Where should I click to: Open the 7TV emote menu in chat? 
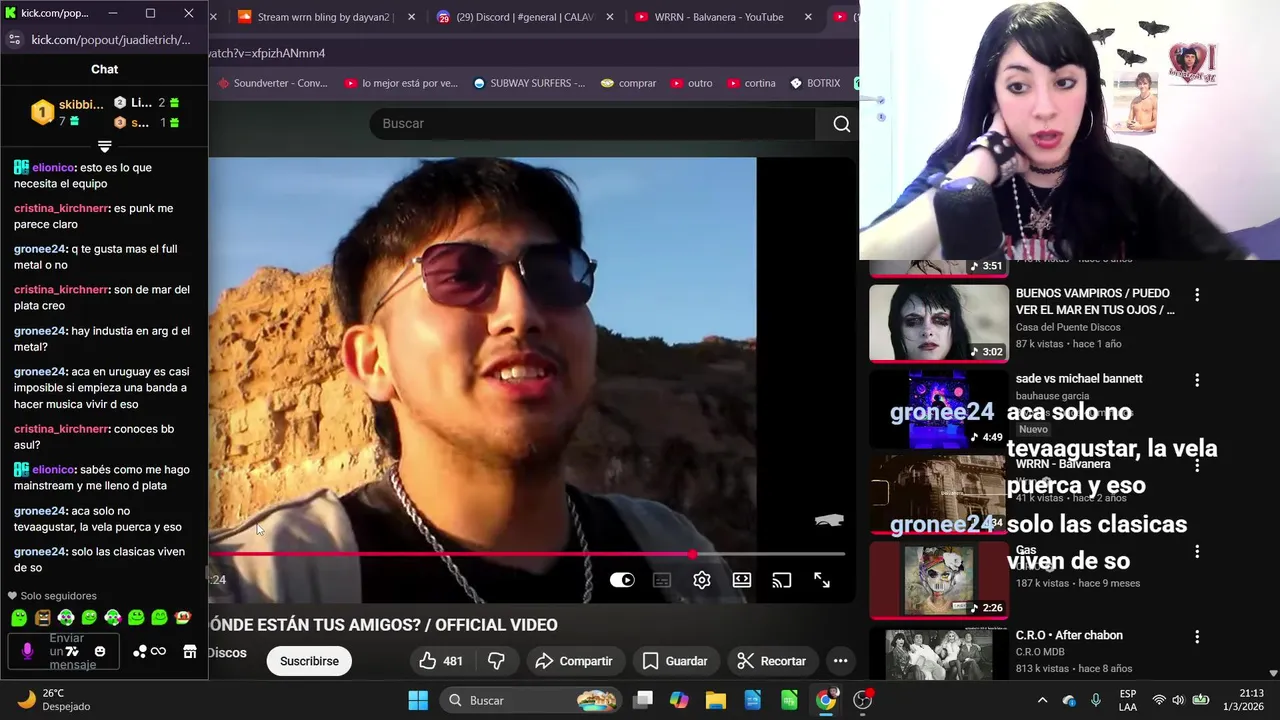click(72, 651)
